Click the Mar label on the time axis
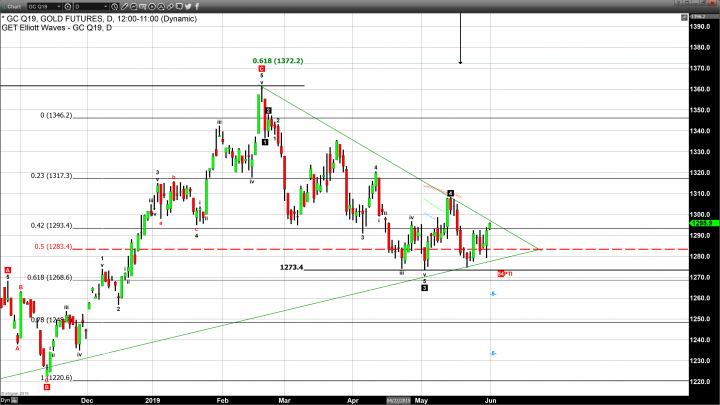 (284, 400)
